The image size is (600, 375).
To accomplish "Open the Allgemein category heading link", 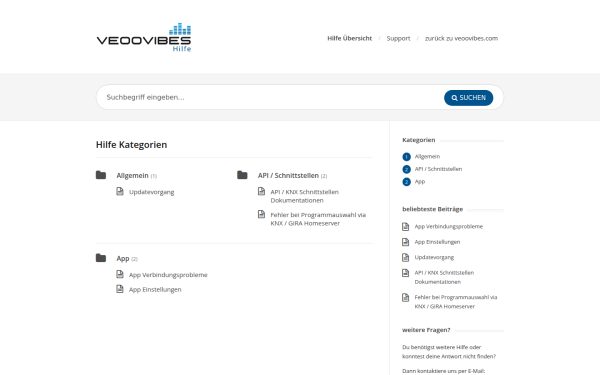I will click(132, 175).
